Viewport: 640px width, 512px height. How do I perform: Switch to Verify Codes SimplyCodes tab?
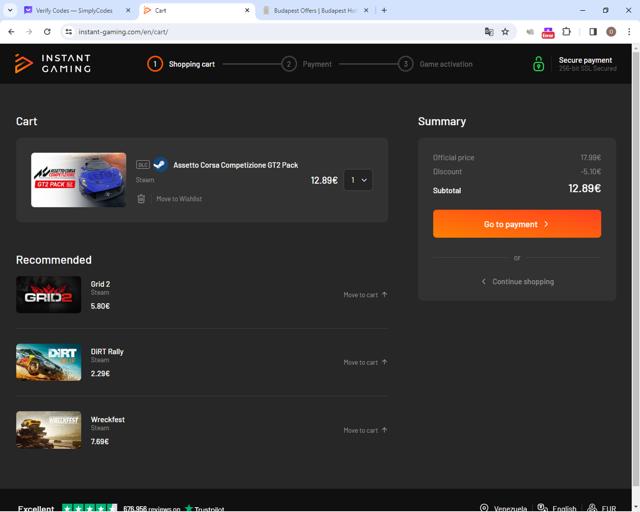coord(74,11)
